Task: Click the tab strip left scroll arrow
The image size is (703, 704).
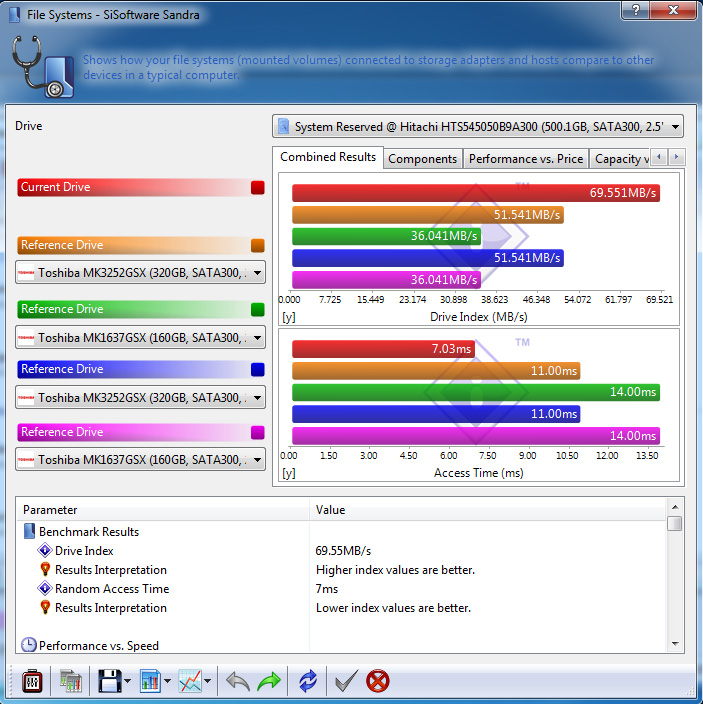Action: tap(659, 157)
